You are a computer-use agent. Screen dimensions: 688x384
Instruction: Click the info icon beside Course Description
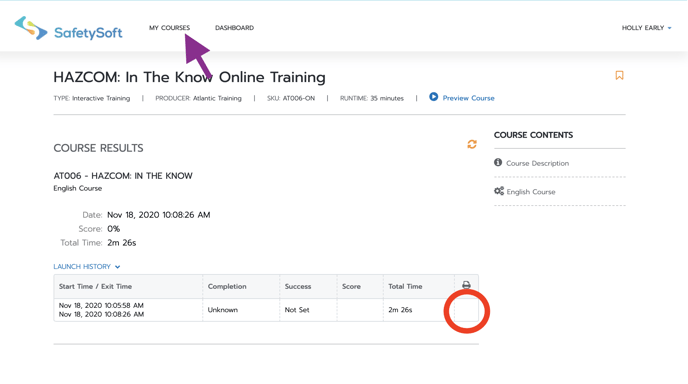[498, 162]
